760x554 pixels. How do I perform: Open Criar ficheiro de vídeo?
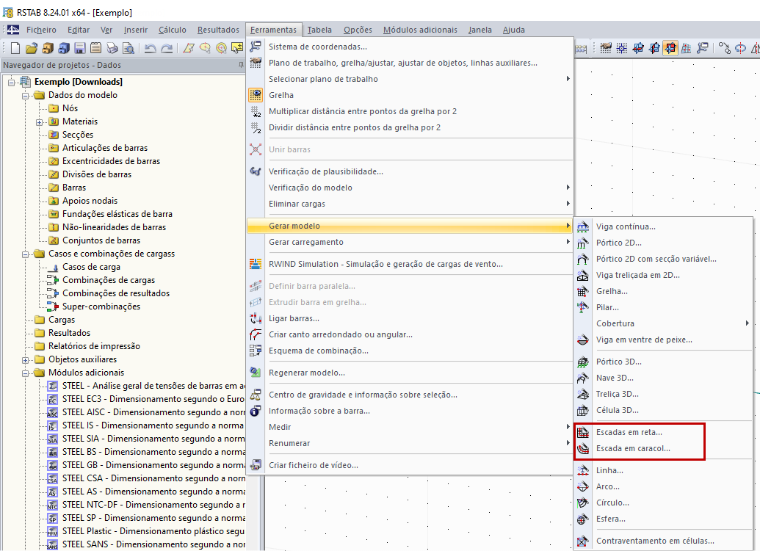pos(410,465)
